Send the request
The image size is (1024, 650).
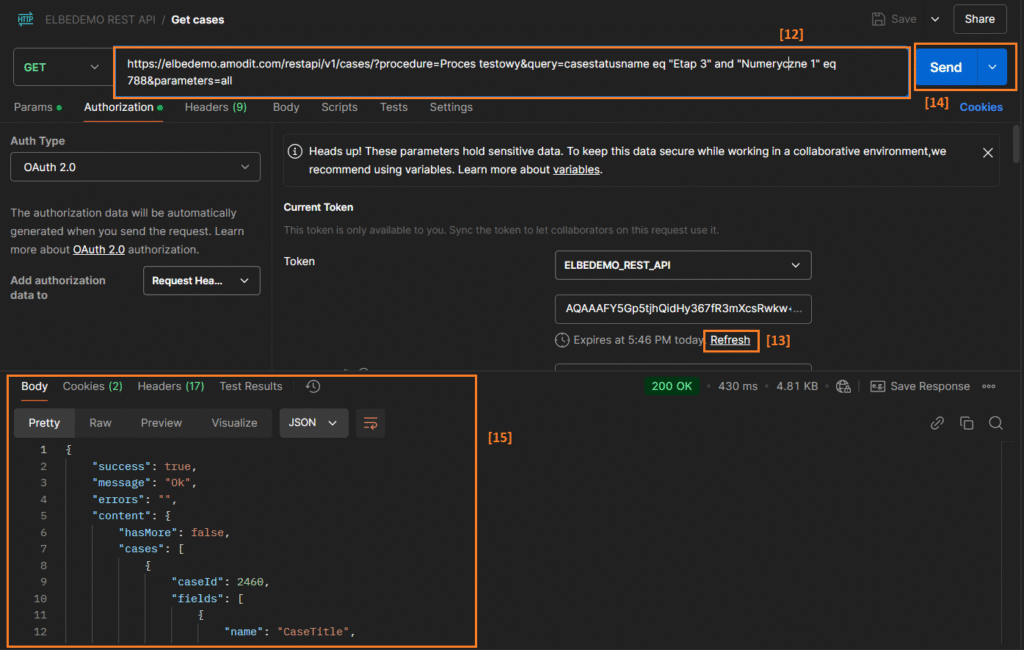[946, 67]
